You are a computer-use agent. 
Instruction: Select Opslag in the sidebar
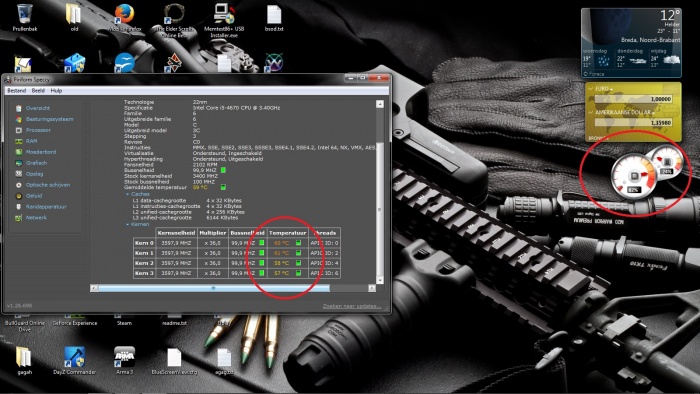(x=34, y=174)
